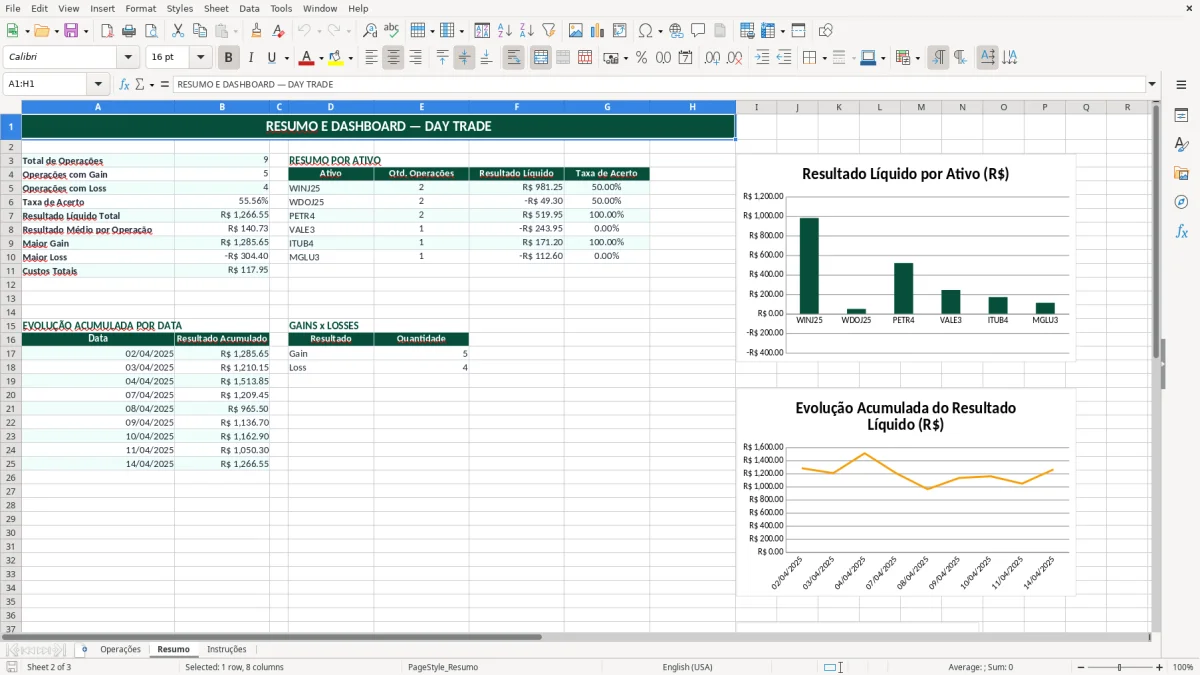Click the Save document icon
Viewport: 1200px width, 675px height.
pos(71,31)
